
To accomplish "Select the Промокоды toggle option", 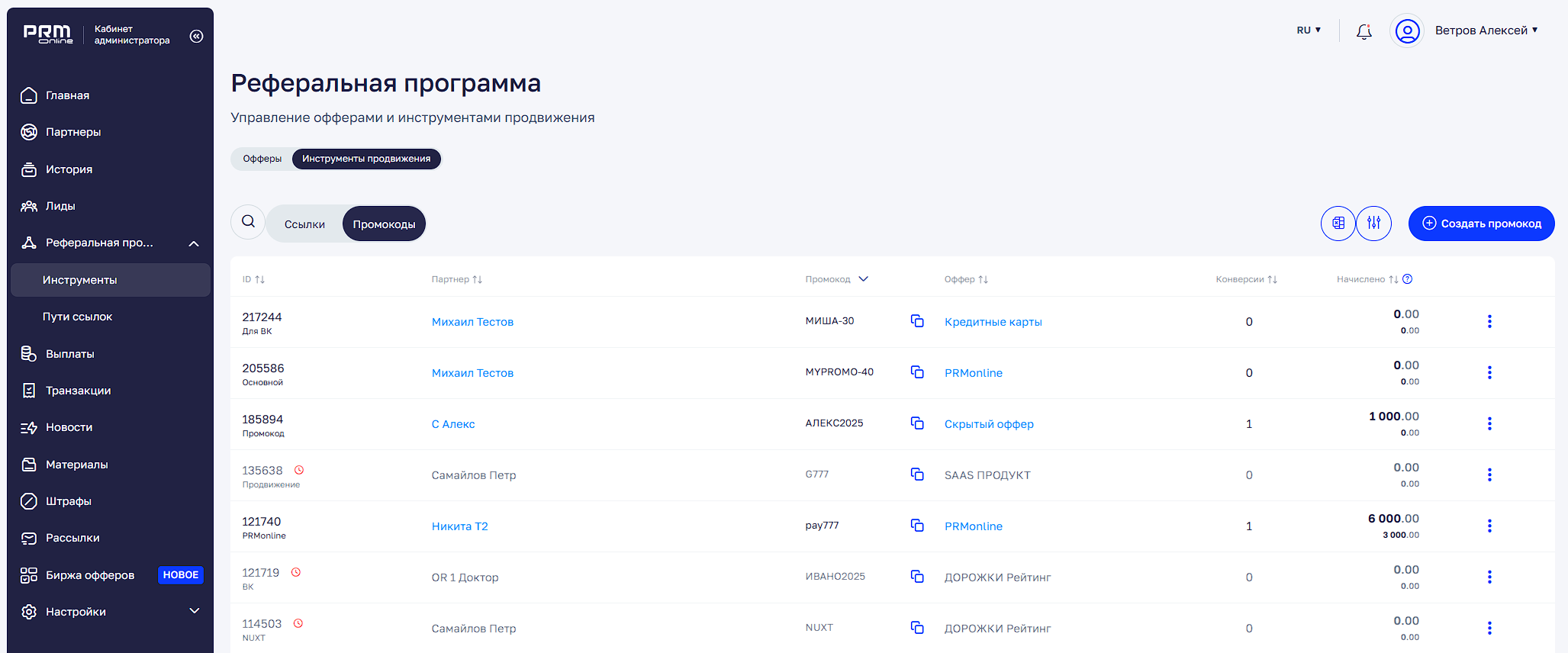I will coord(384,224).
